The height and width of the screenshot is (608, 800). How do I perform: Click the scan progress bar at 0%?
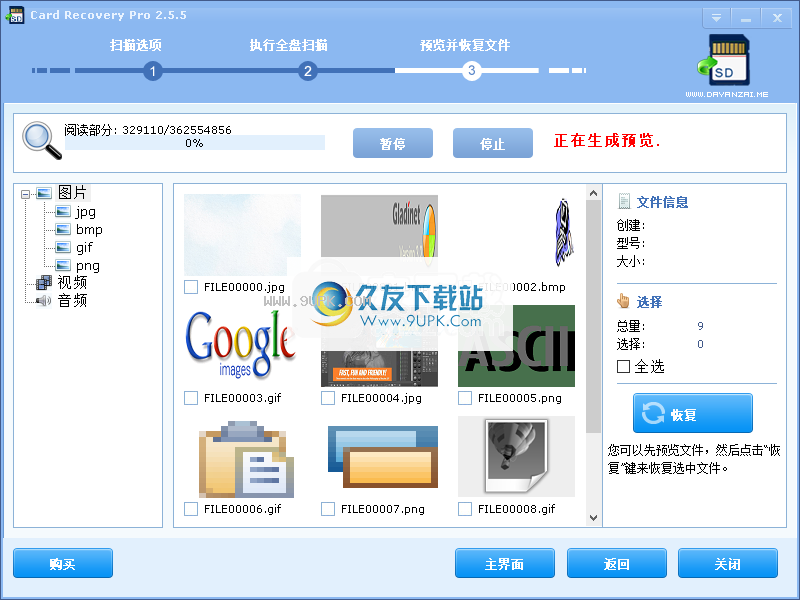coord(195,143)
